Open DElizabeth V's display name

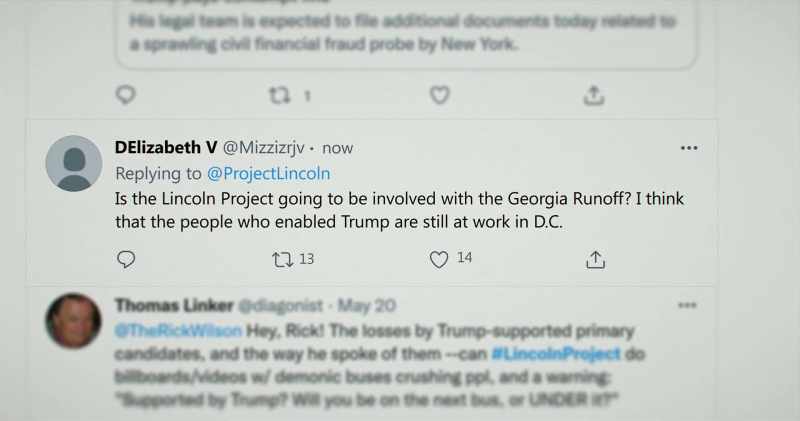click(x=166, y=147)
